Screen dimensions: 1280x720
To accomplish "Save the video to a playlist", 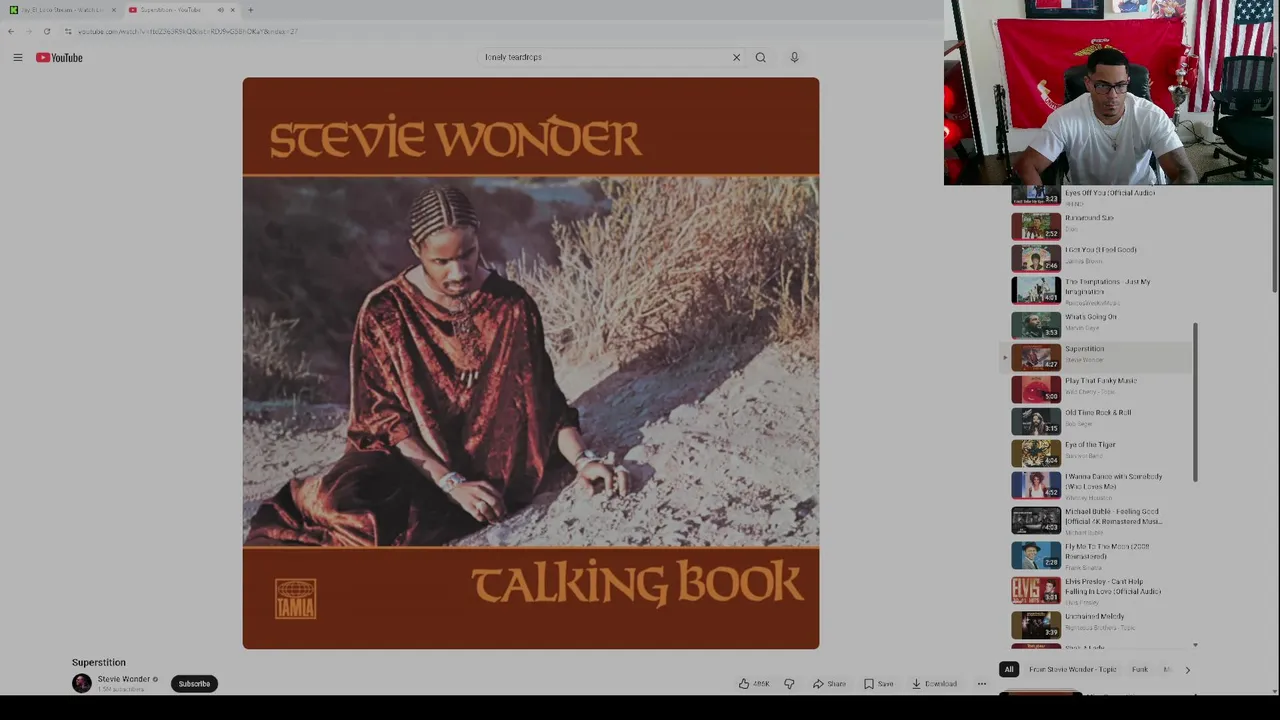I will coord(878,684).
